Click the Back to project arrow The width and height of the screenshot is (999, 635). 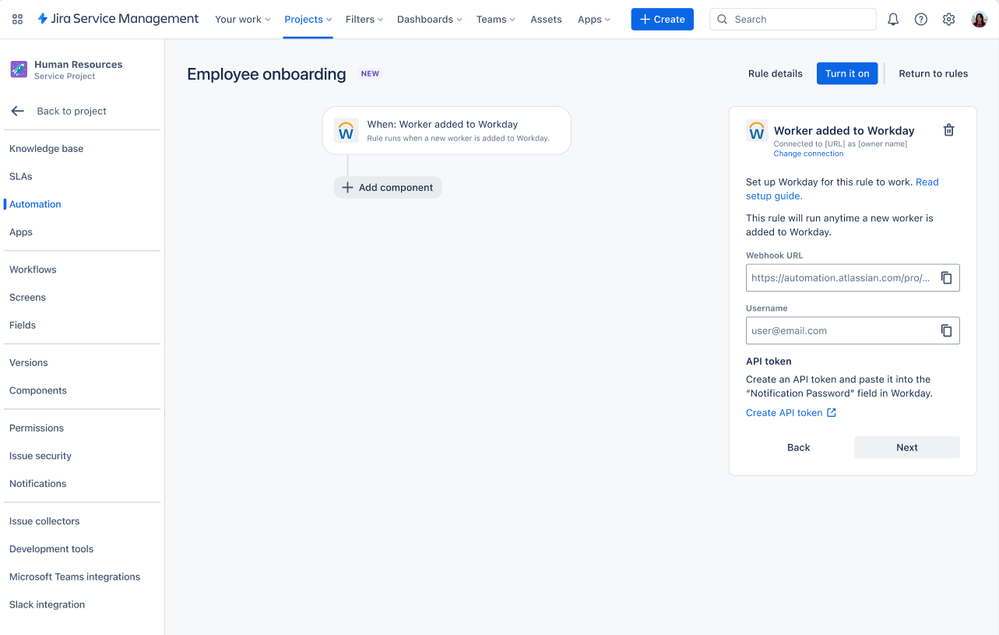coord(16,111)
